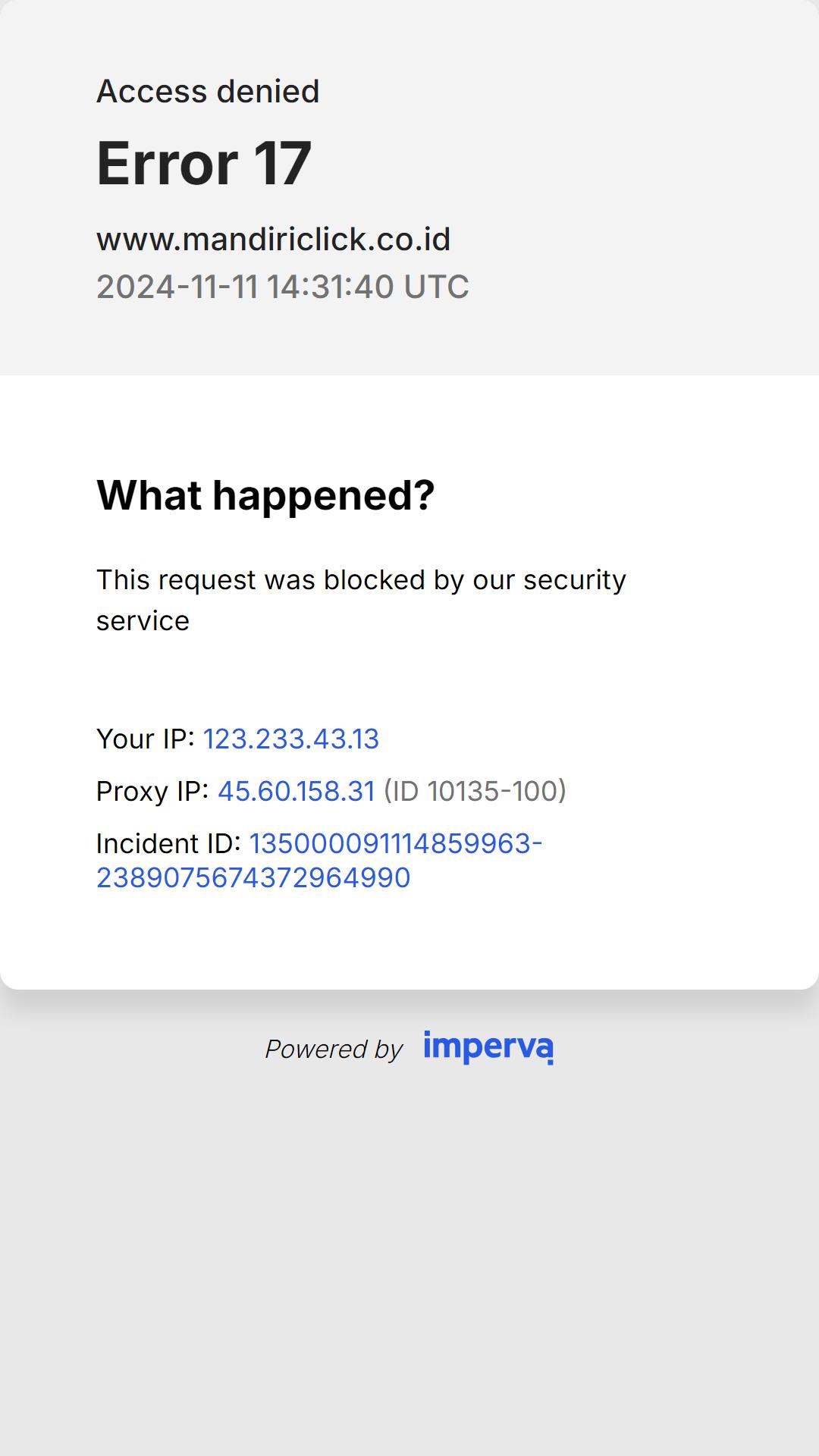Click the Incident ID label
The width and height of the screenshot is (819, 1456).
pos(168,843)
